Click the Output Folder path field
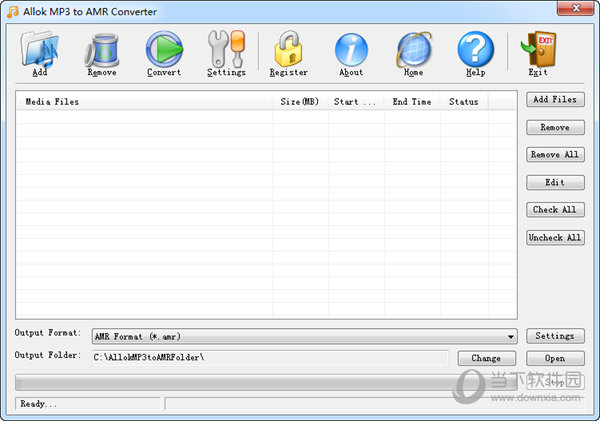This screenshot has height=421, width=600. coord(270,358)
